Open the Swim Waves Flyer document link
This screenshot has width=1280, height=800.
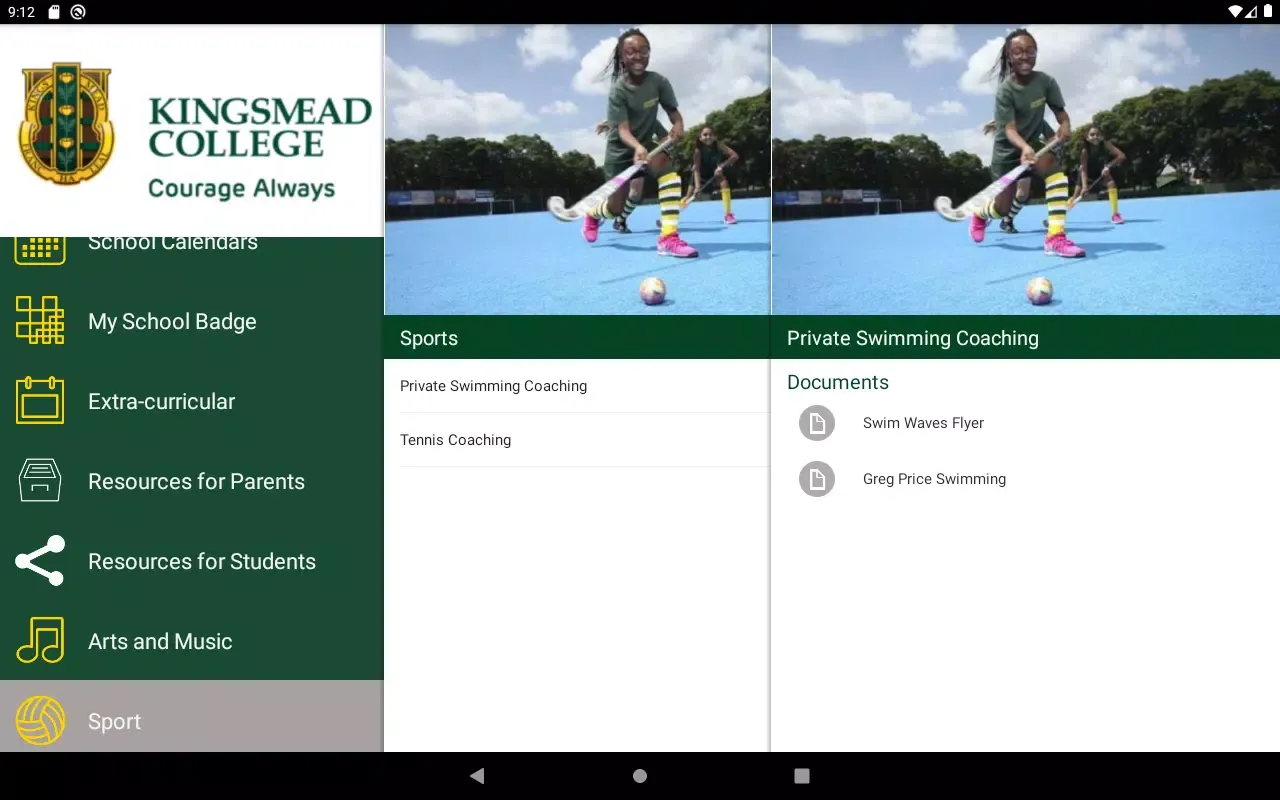click(923, 423)
